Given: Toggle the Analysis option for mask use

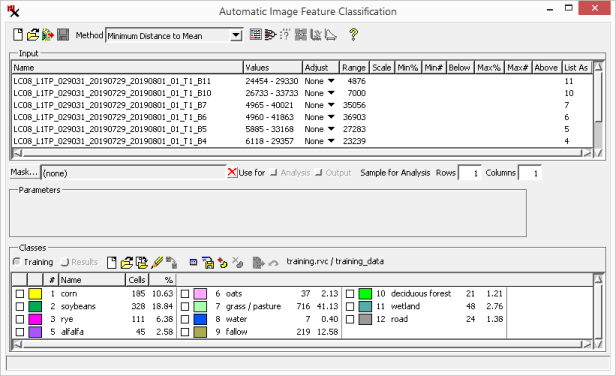Looking at the screenshot, I should [274, 172].
